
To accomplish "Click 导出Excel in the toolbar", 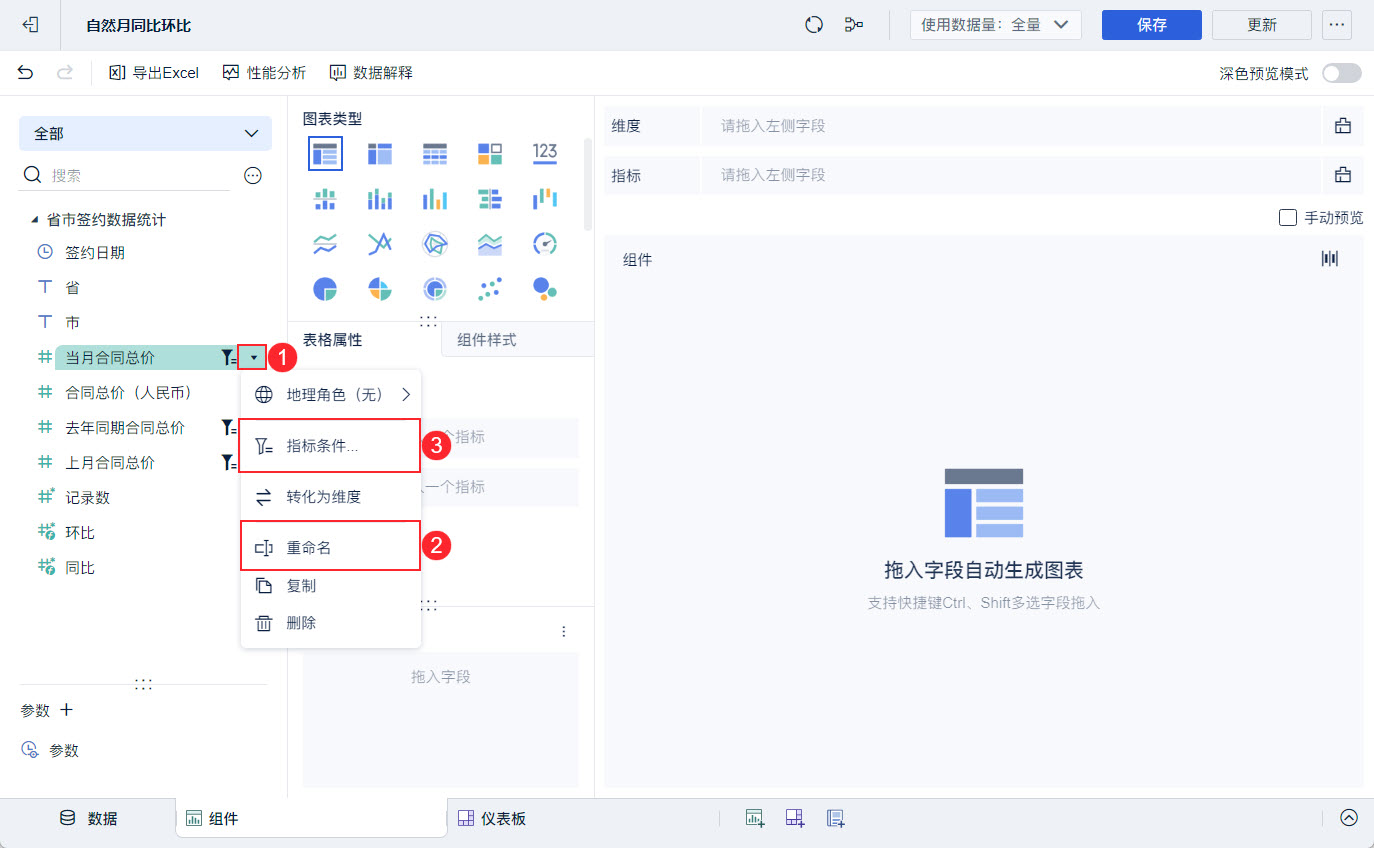I will [154, 72].
